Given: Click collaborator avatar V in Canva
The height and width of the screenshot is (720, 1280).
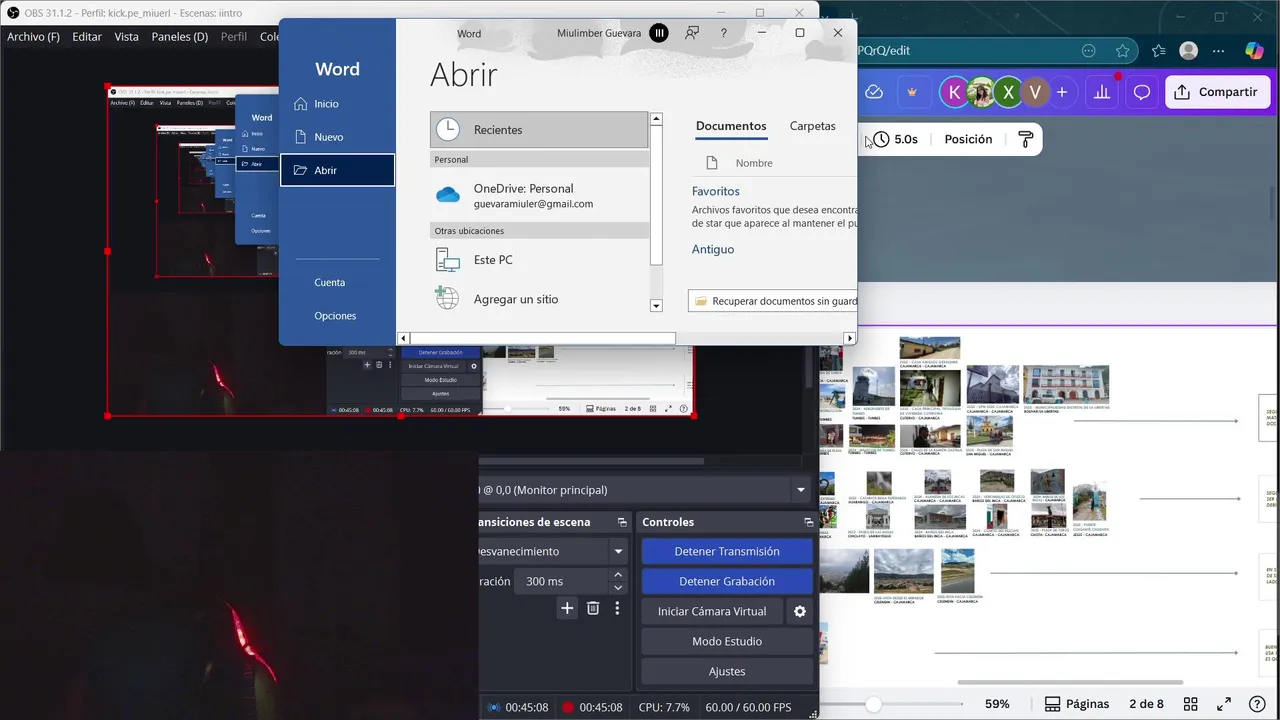Looking at the screenshot, I should pos(1035,92).
